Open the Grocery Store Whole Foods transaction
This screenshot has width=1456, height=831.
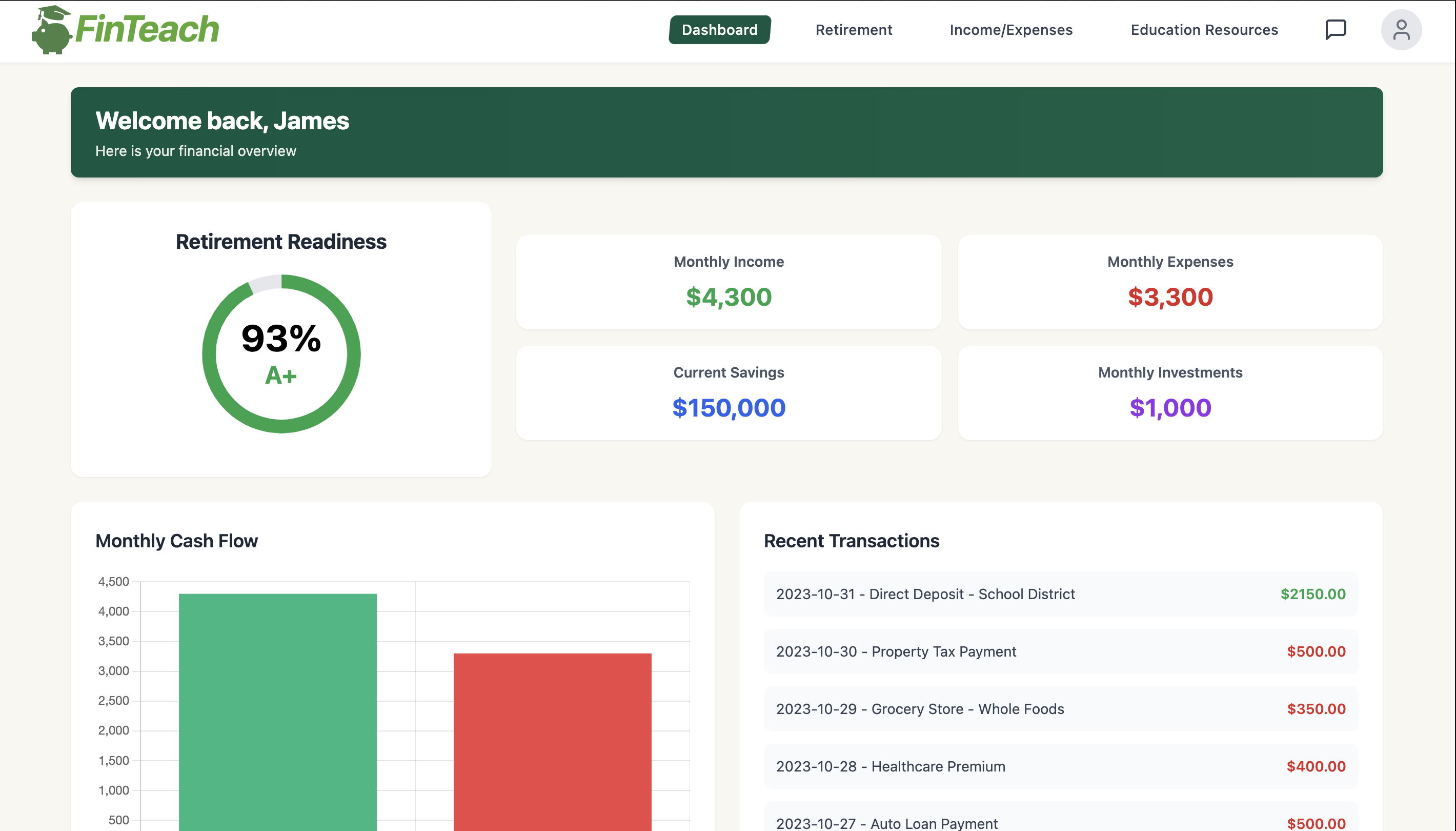1060,709
